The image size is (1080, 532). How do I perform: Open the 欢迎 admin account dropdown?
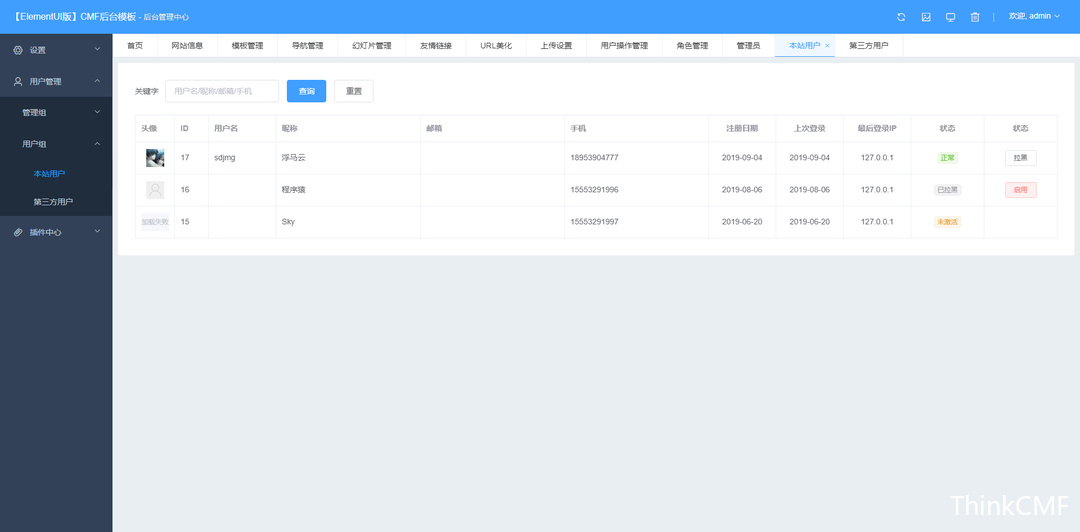[1034, 16]
